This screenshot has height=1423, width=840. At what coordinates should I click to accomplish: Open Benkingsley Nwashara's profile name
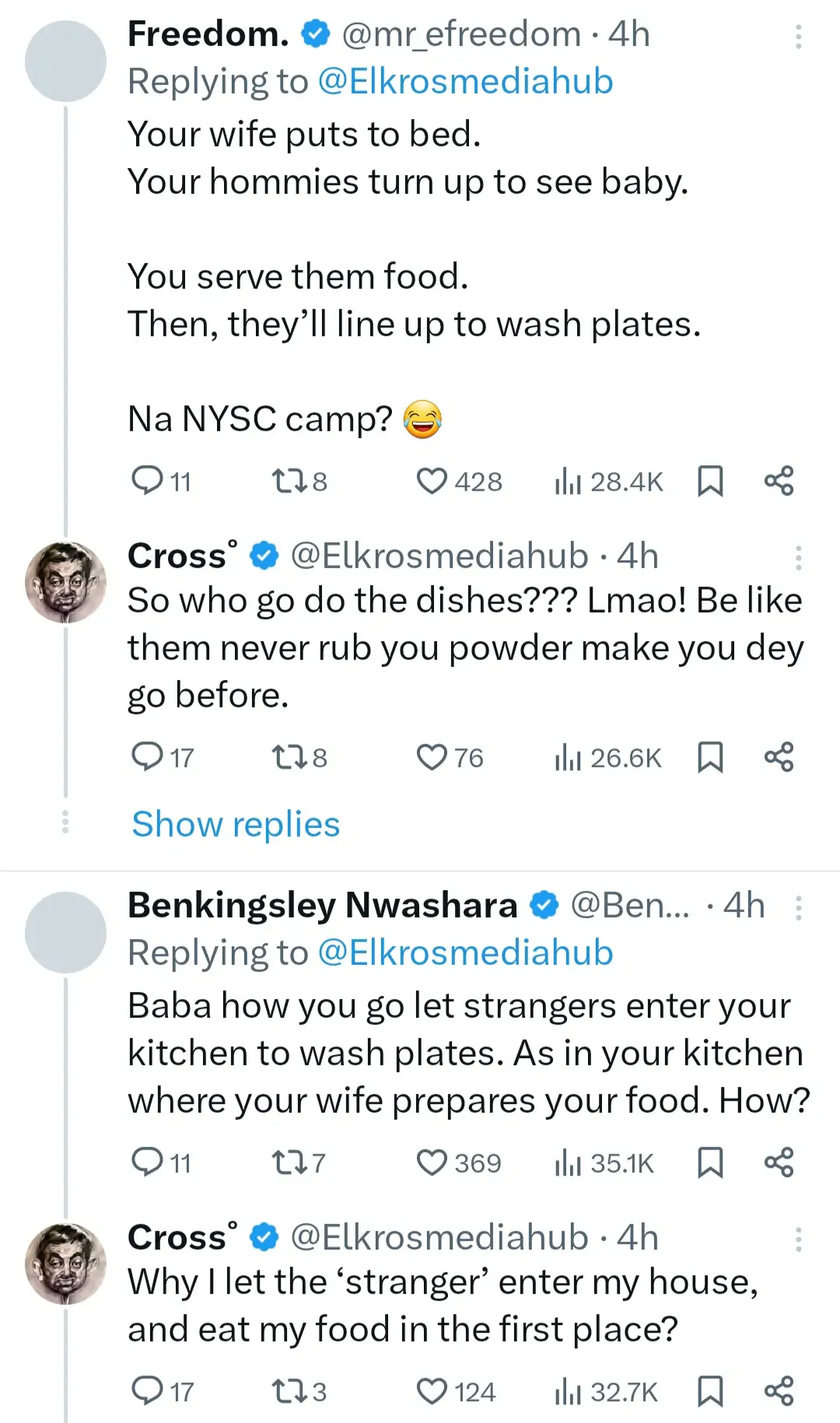[x=322, y=906]
